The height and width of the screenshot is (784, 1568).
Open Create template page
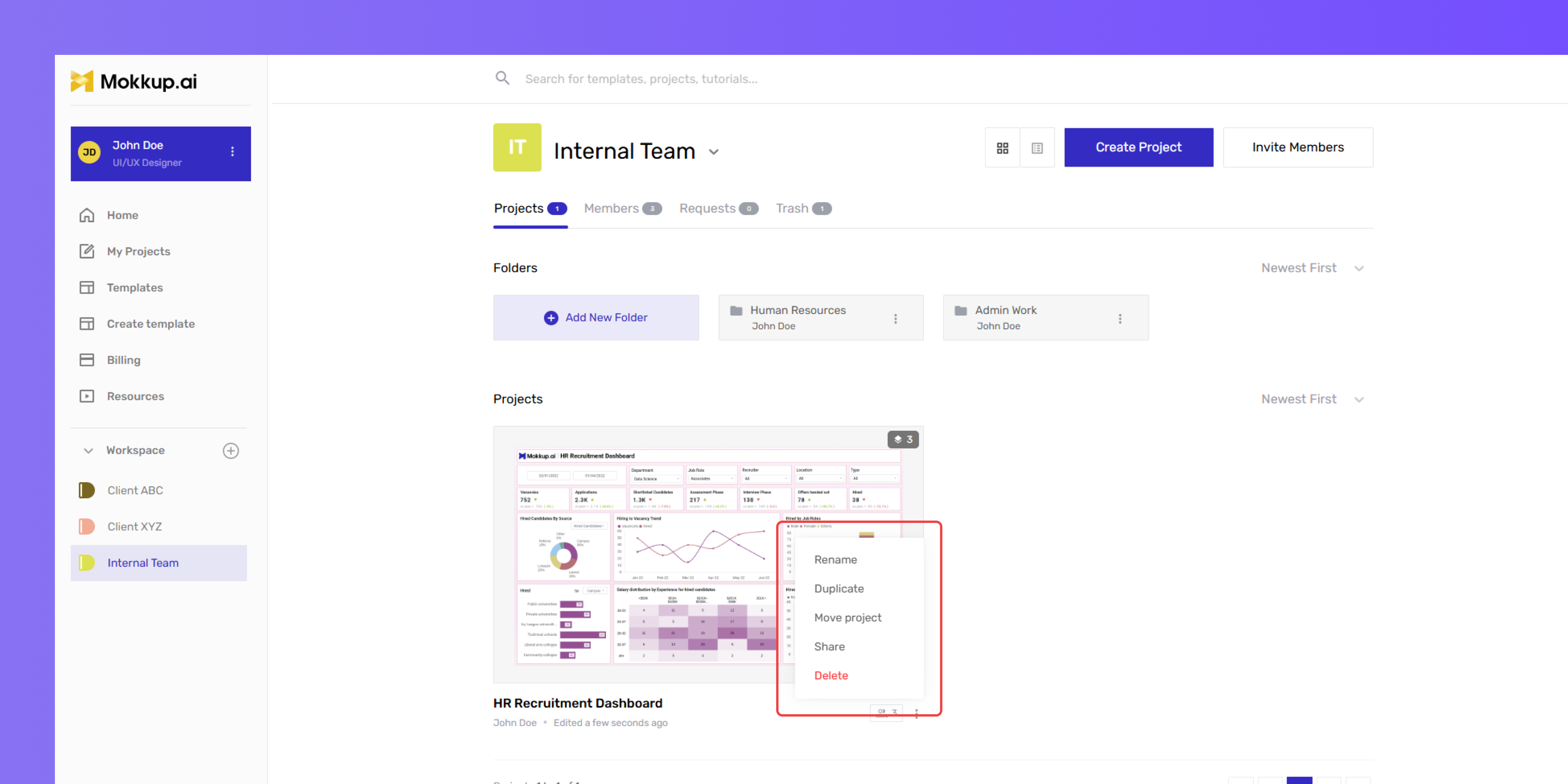[151, 324]
